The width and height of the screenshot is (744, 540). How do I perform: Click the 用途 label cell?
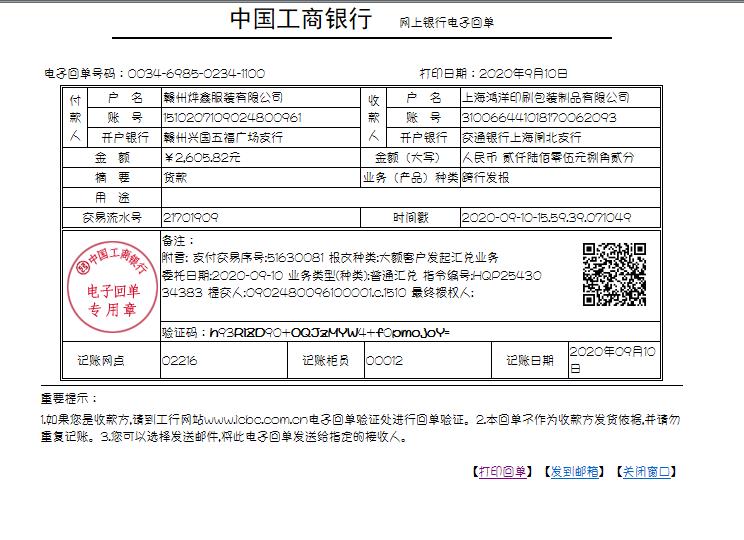click(x=112, y=197)
